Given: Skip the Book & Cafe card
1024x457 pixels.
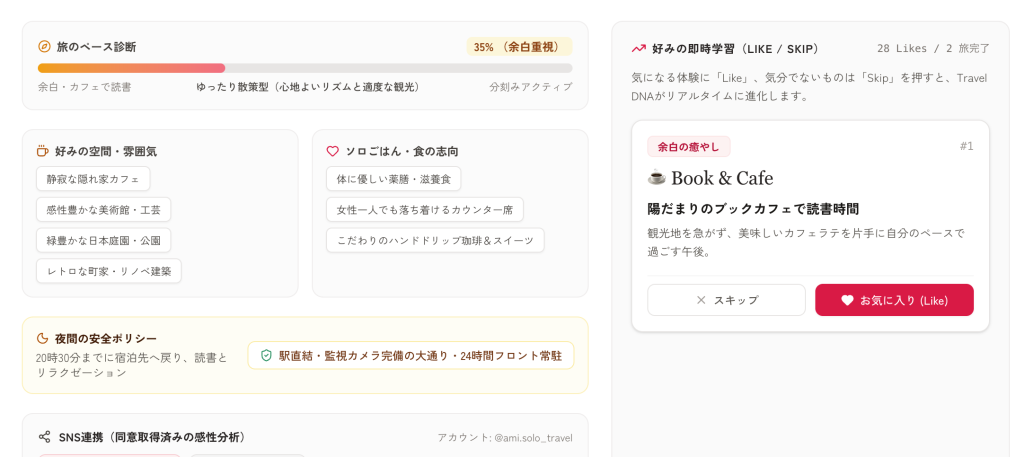Looking at the screenshot, I should coord(726,300).
